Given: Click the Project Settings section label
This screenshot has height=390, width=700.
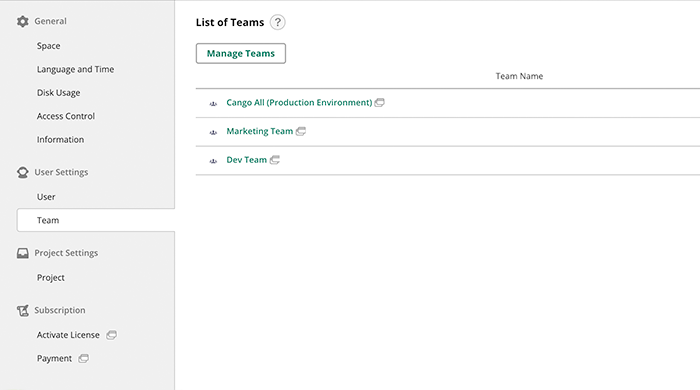Looking at the screenshot, I should 66,253.
